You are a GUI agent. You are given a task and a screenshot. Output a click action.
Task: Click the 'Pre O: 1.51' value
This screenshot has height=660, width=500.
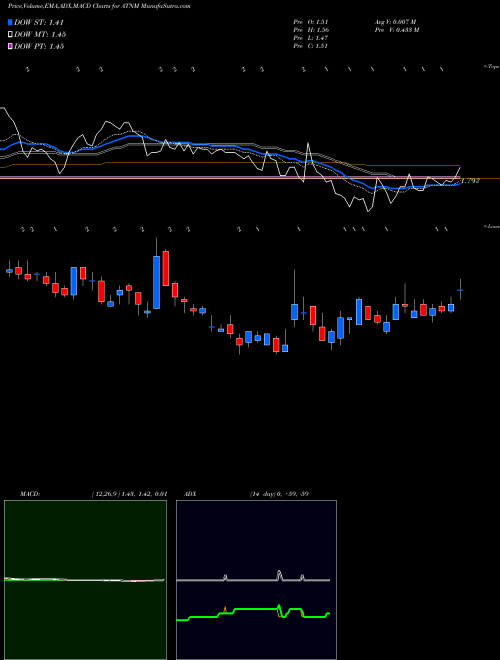pos(311,22)
